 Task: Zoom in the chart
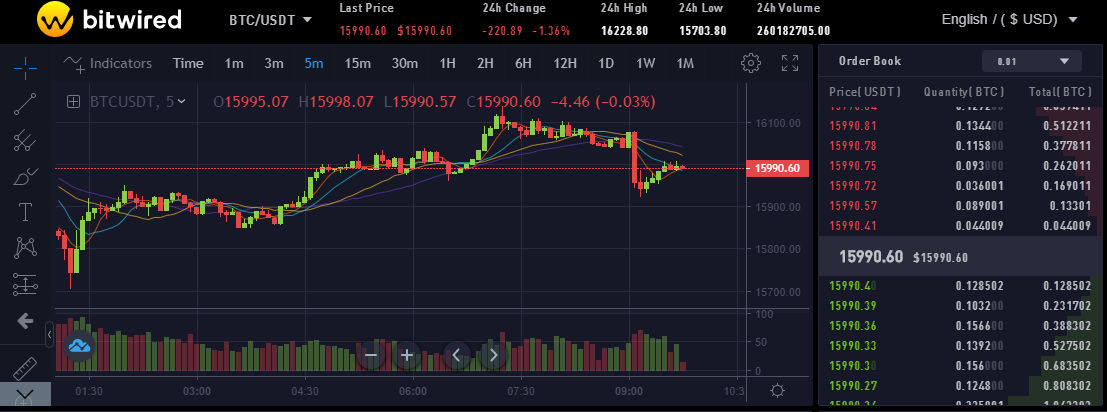pyautogui.click(x=407, y=354)
